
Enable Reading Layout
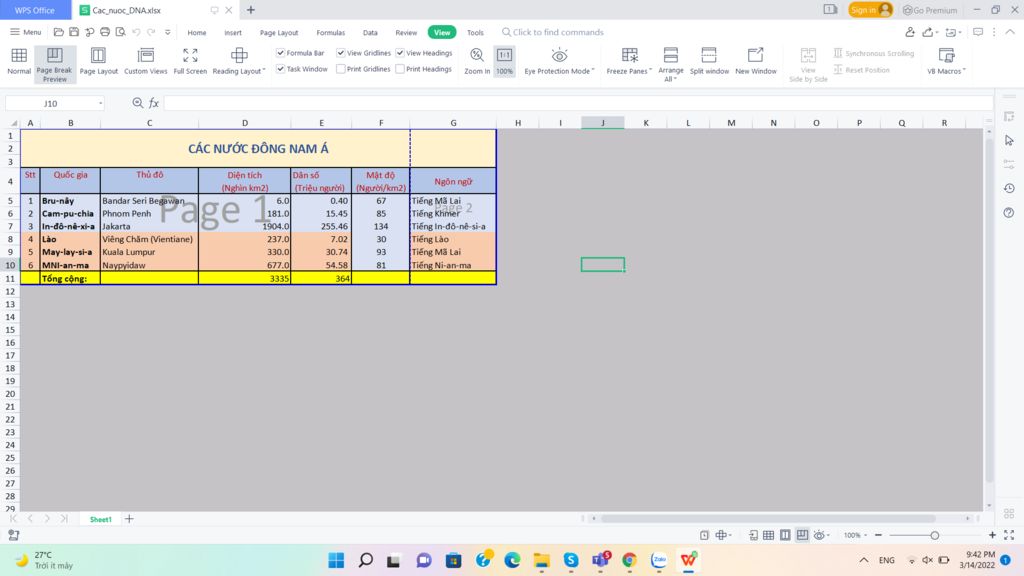pos(238,62)
